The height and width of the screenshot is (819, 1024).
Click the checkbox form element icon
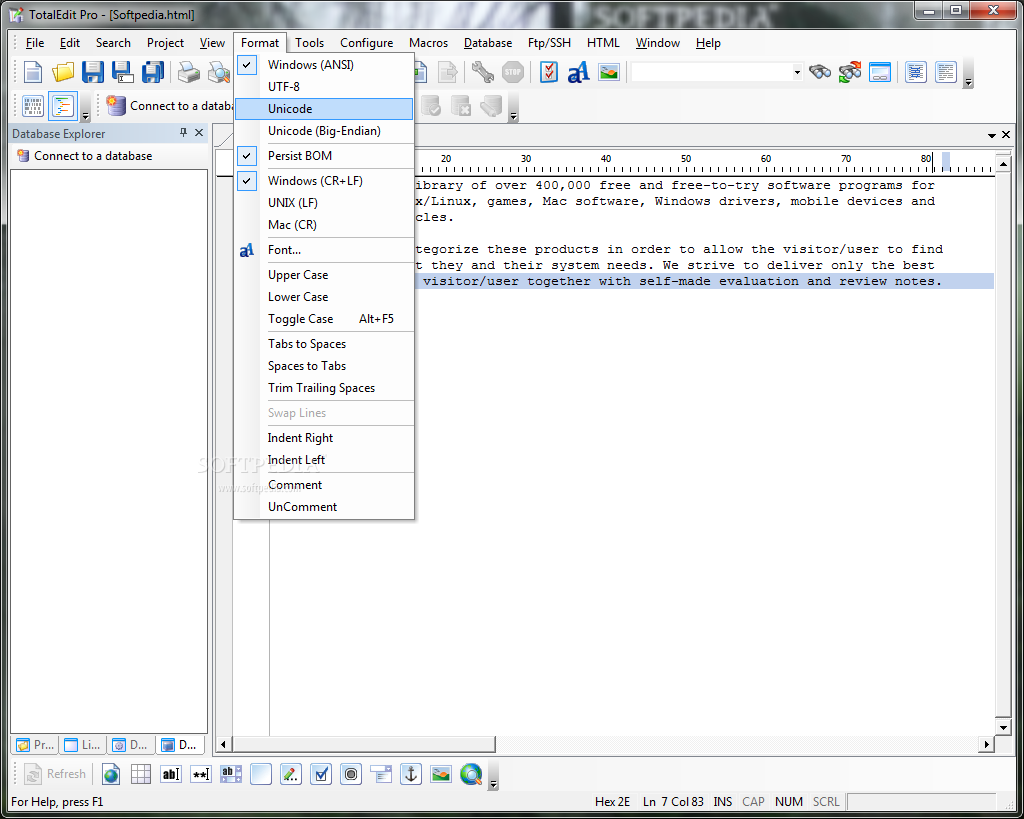coord(321,775)
